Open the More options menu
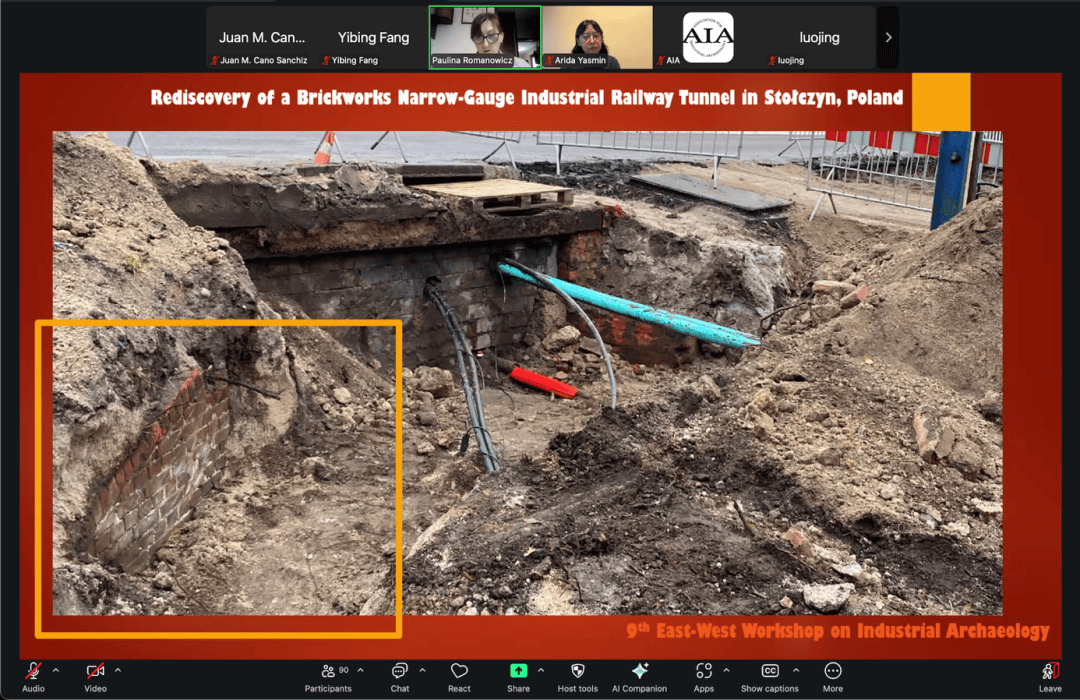 click(832, 671)
